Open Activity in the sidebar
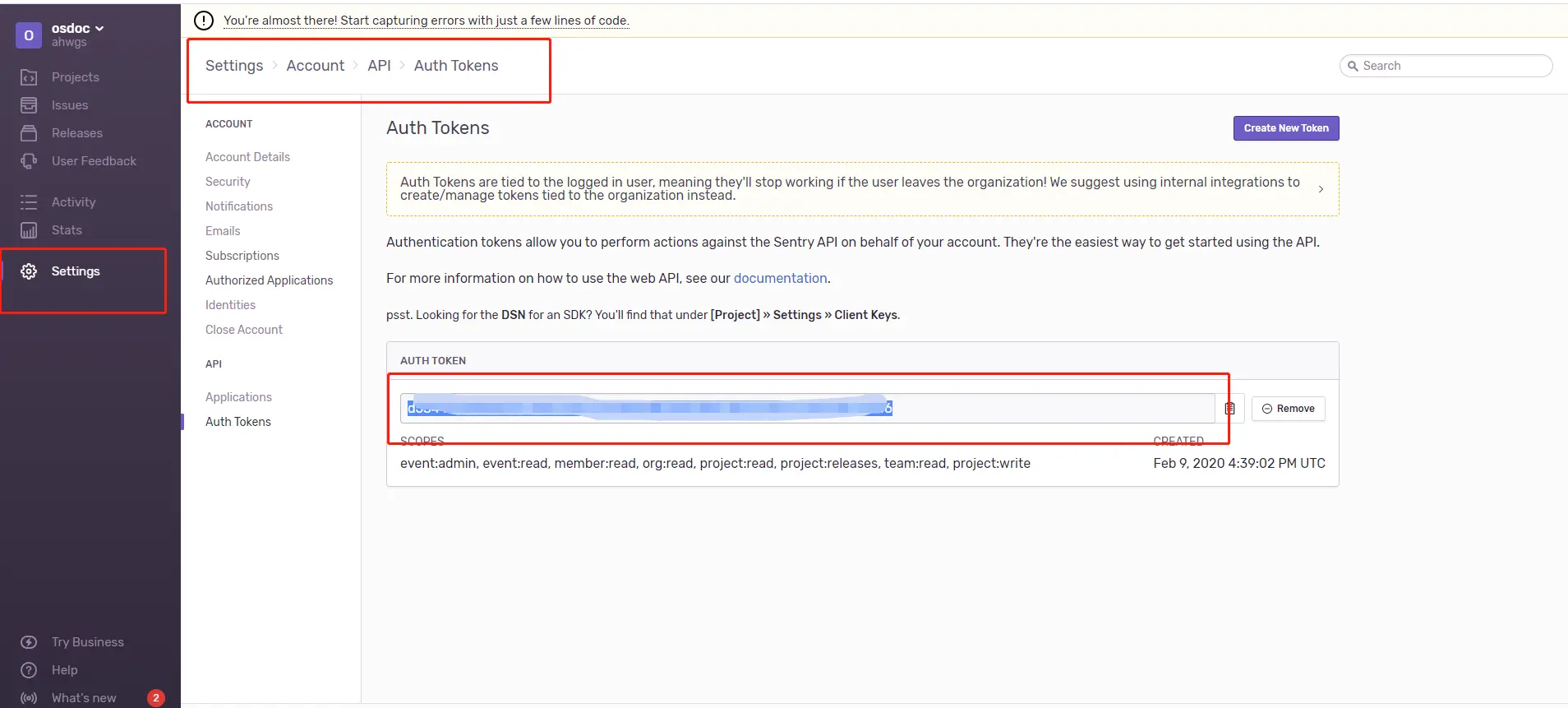This screenshot has height=708, width=1568. (x=74, y=202)
